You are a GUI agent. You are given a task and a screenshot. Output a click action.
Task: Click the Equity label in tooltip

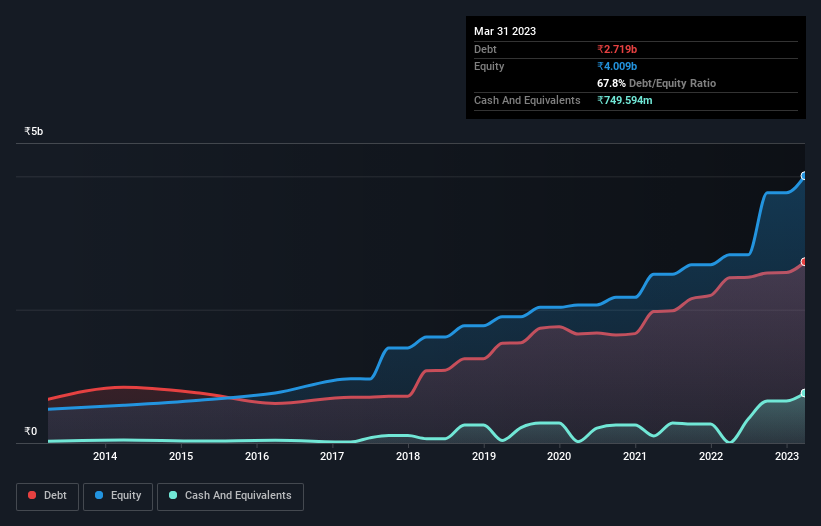[x=489, y=66]
